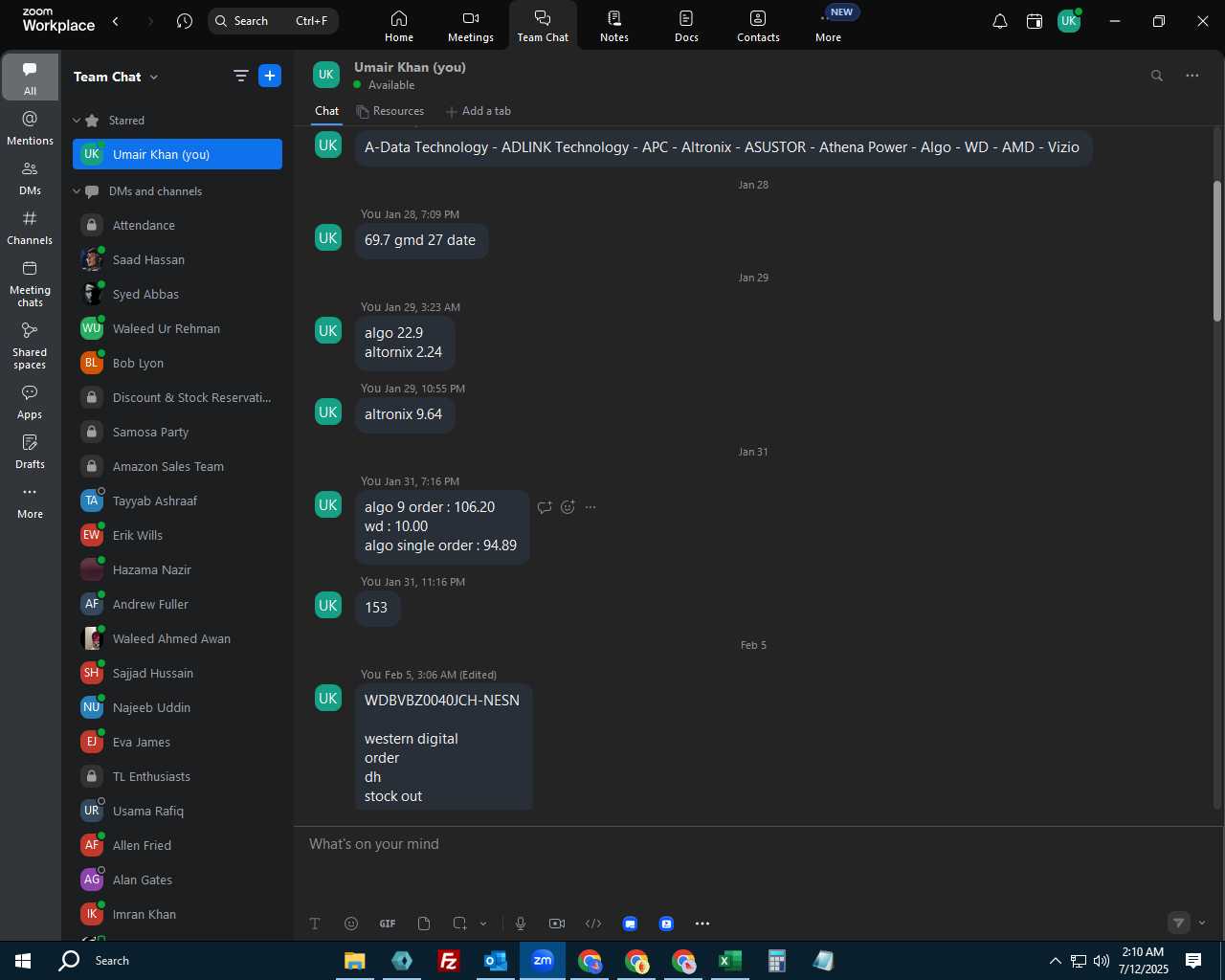Image resolution: width=1225 pixels, height=980 pixels.
Task: Open FileZilla from the taskbar
Action: pos(448,961)
